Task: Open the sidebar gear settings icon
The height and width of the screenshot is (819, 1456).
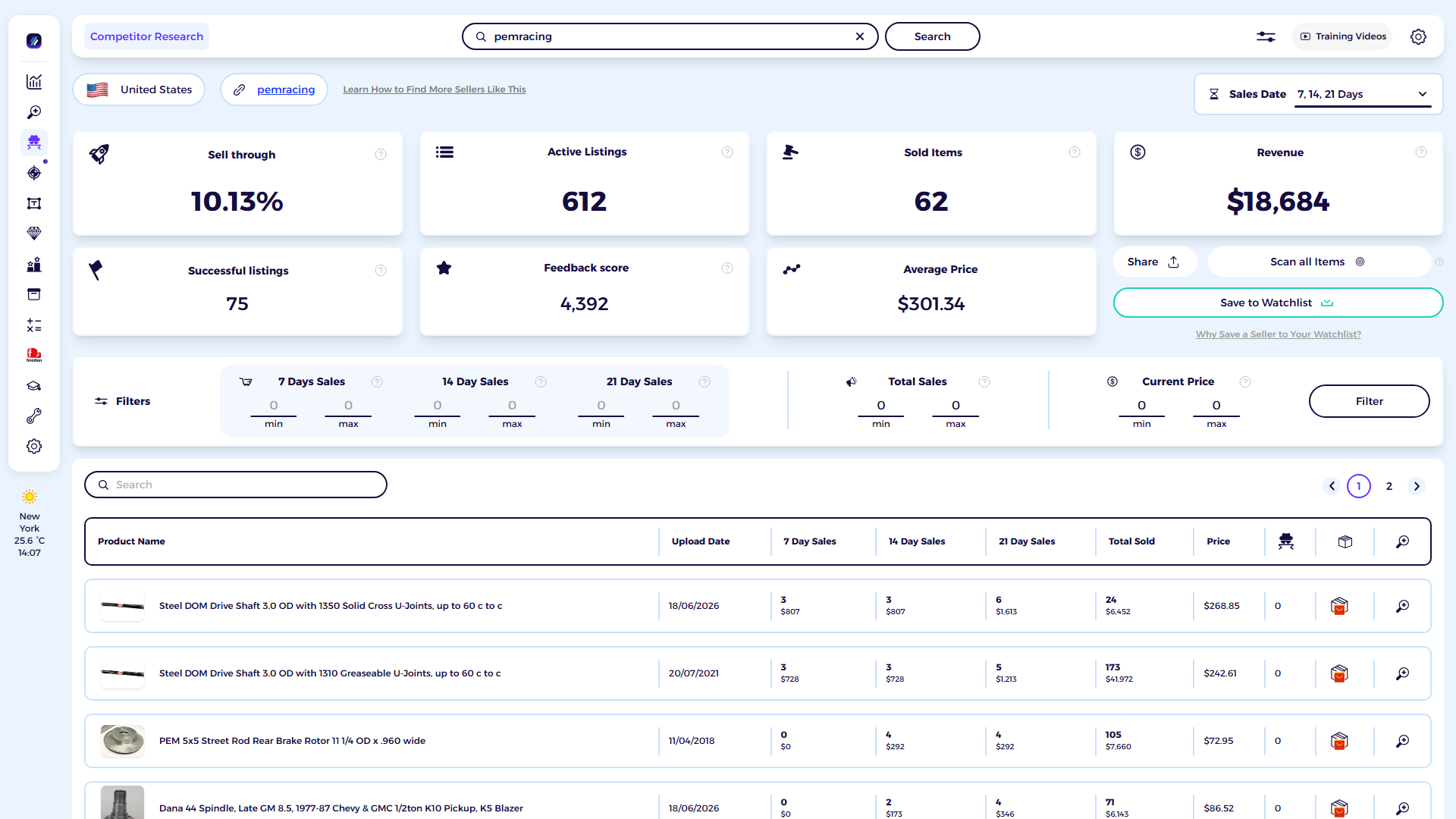Action: tap(34, 447)
